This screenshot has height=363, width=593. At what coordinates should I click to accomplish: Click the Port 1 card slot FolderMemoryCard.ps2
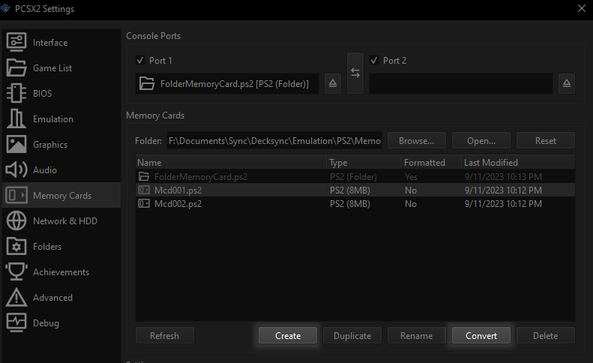pos(227,84)
